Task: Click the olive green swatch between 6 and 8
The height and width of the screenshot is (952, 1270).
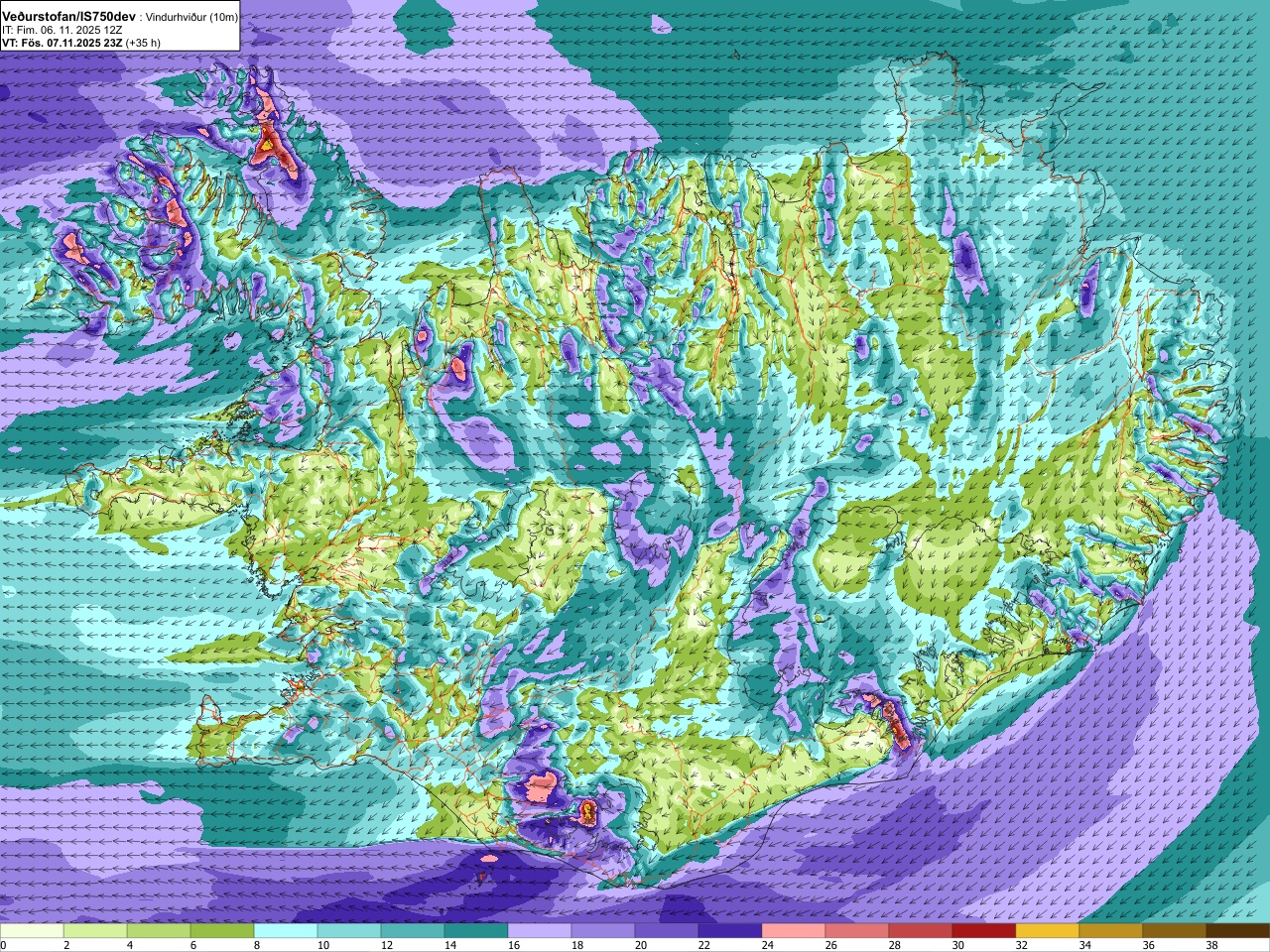Action: pos(222,931)
